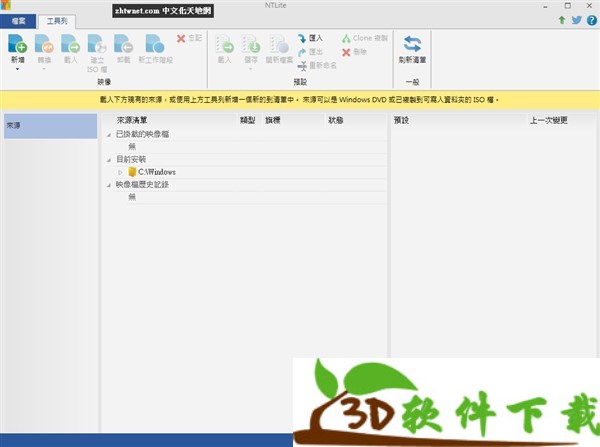The image size is (600, 447).
Task: Click the 預設 (Preset) column header
Action: tap(401, 120)
